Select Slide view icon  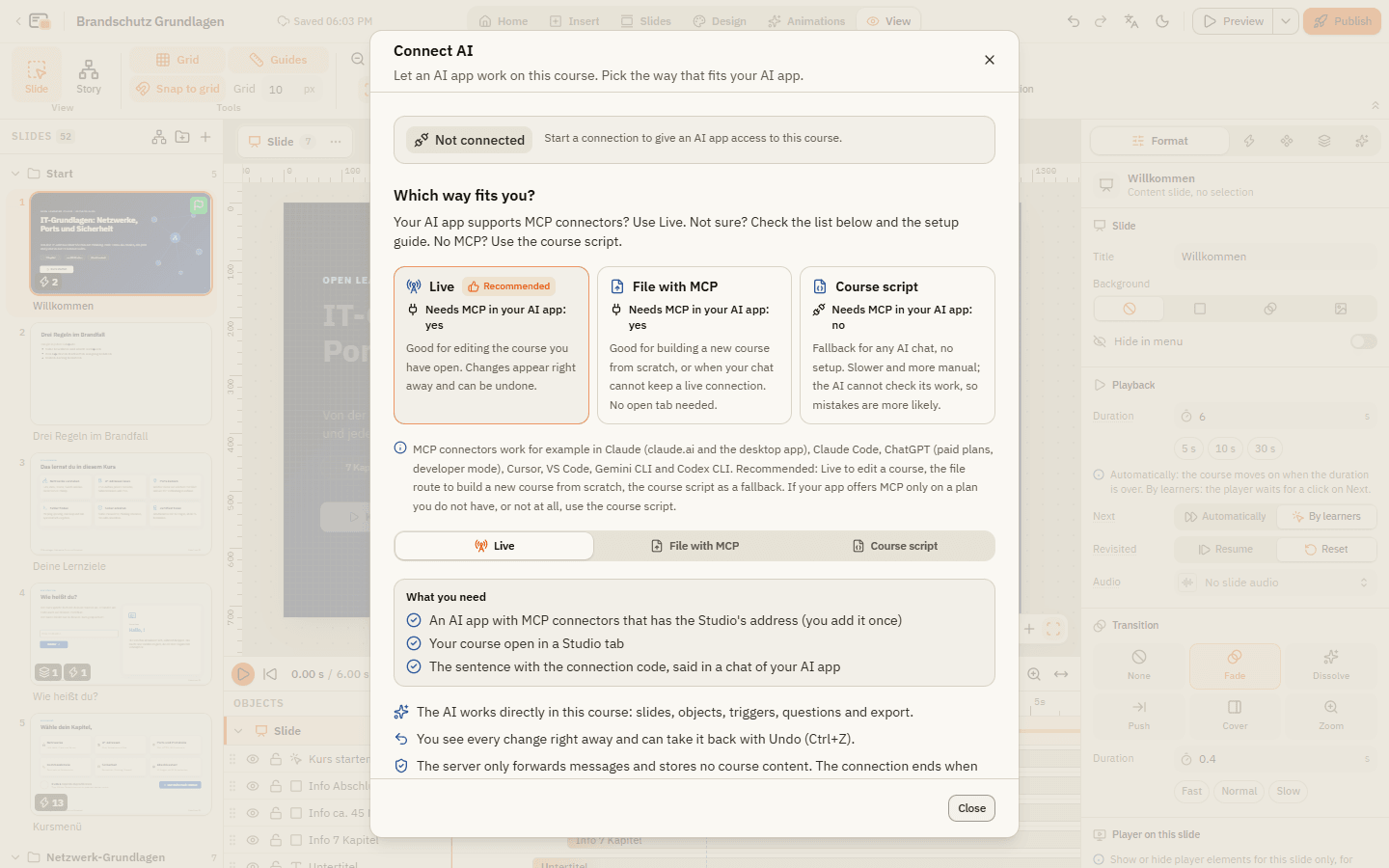(37, 76)
